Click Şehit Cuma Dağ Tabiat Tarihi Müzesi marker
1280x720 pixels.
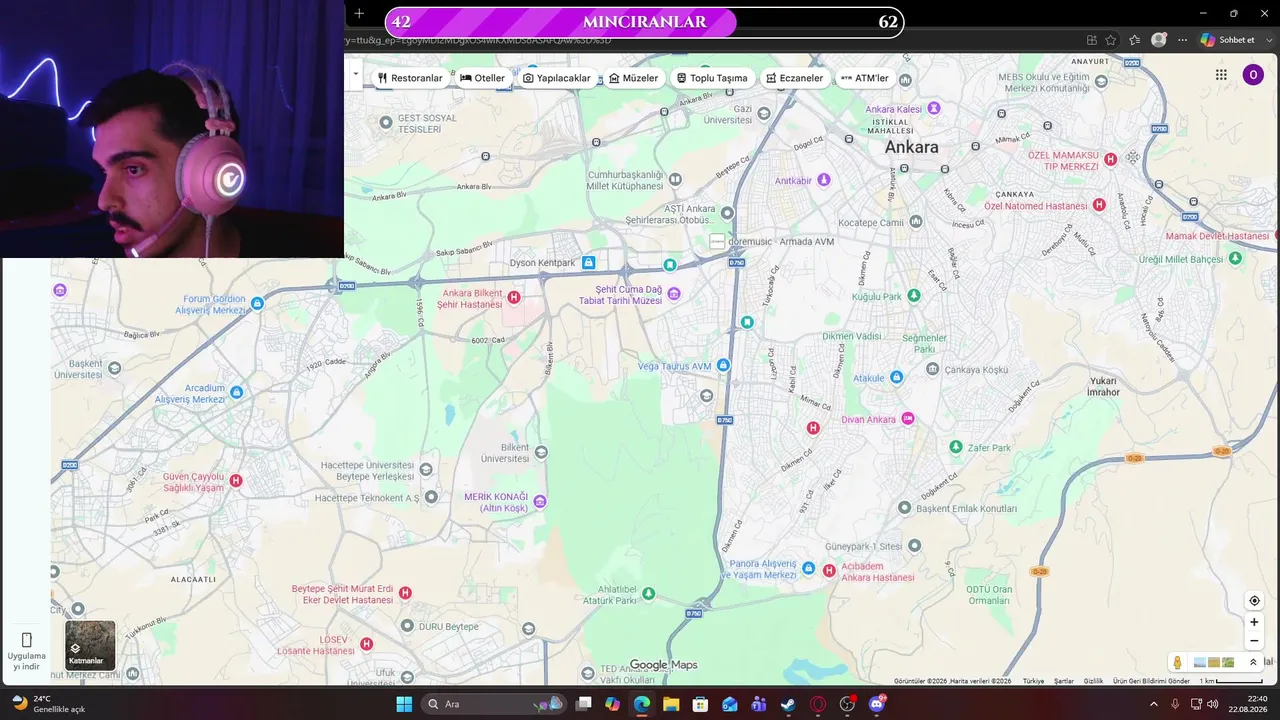[674, 294]
